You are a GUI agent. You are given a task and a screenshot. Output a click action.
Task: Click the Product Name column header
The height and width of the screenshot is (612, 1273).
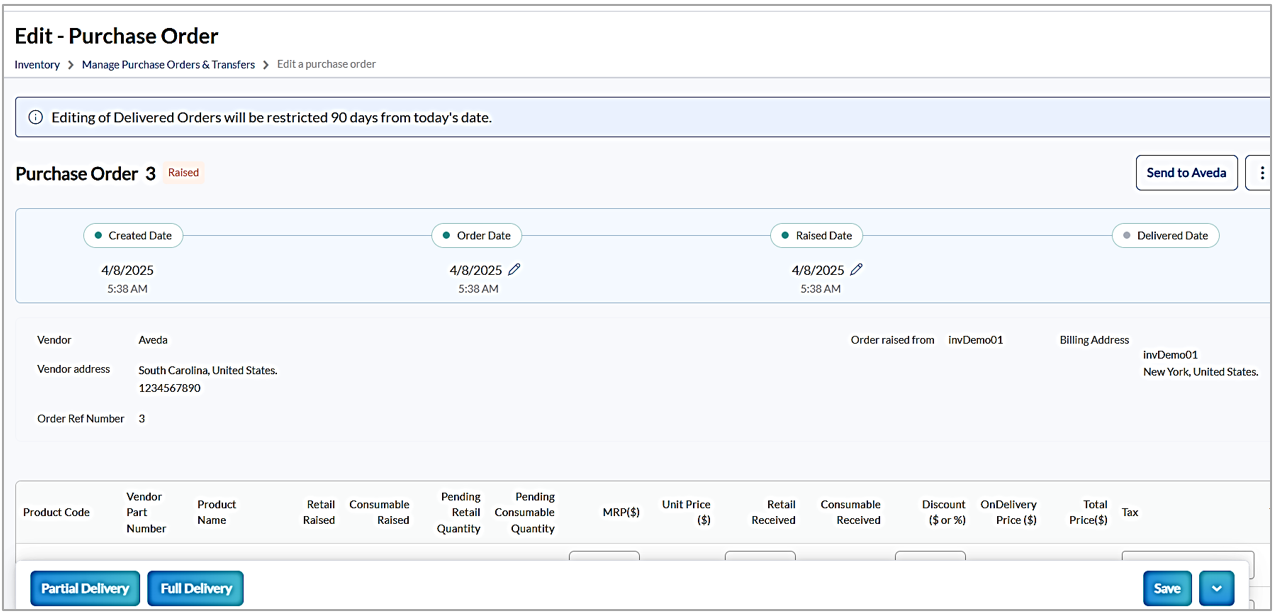coord(216,512)
